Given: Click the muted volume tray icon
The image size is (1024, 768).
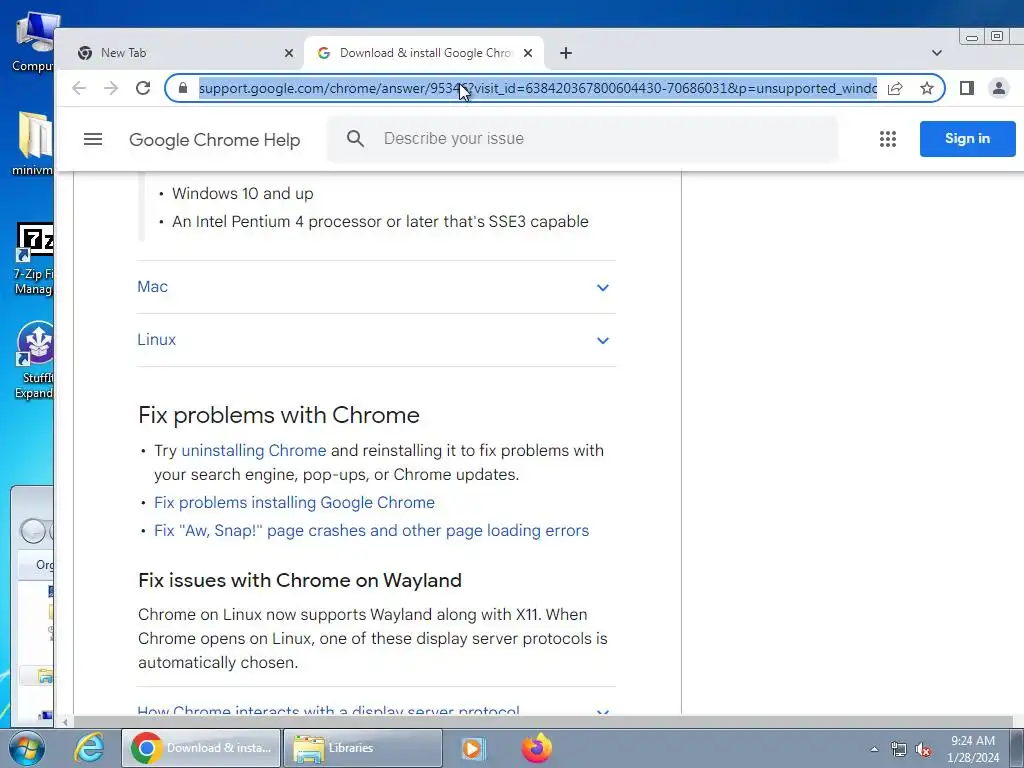Looking at the screenshot, I should point(923,749).
